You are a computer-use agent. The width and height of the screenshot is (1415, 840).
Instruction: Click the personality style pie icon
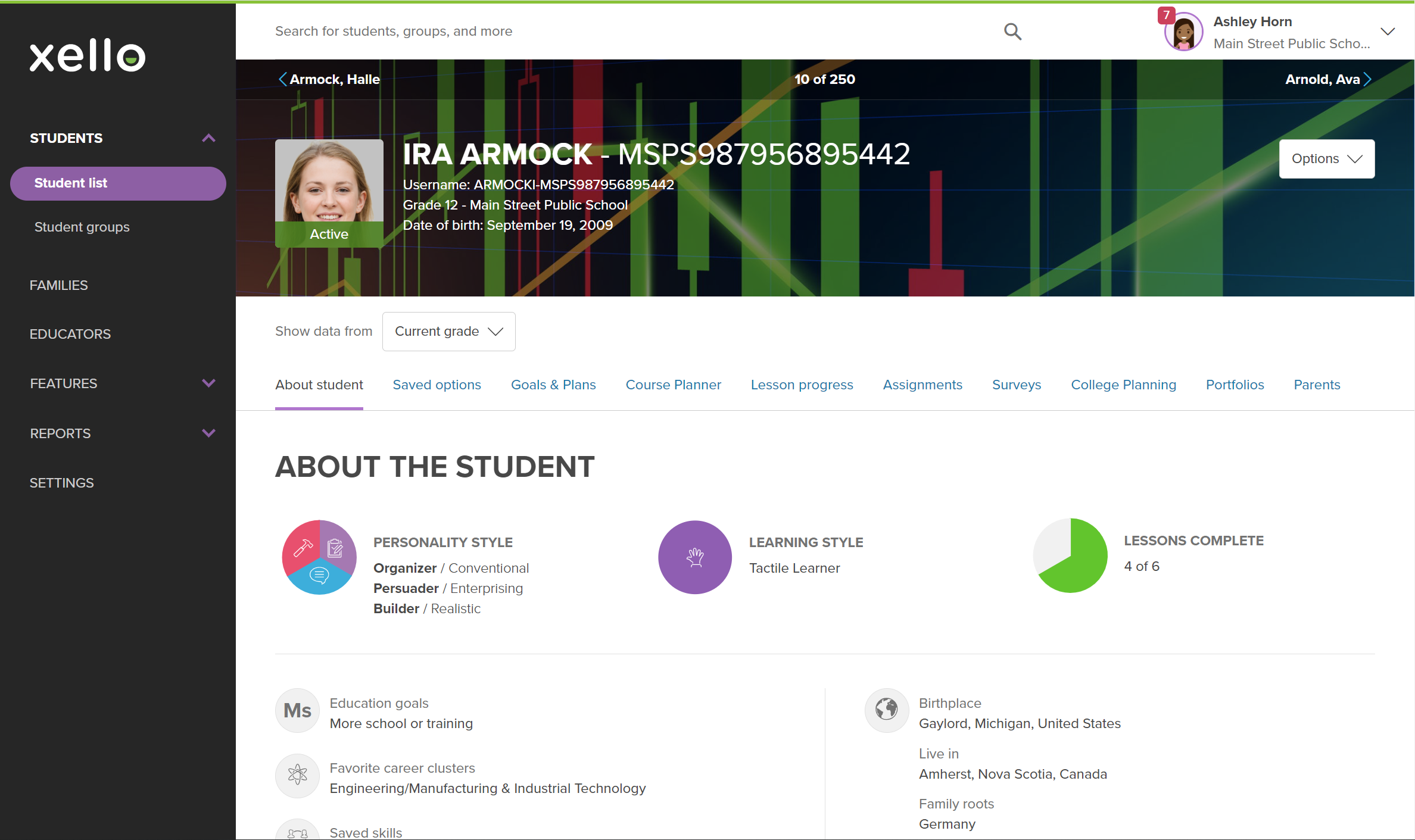[x=319, y=557]
